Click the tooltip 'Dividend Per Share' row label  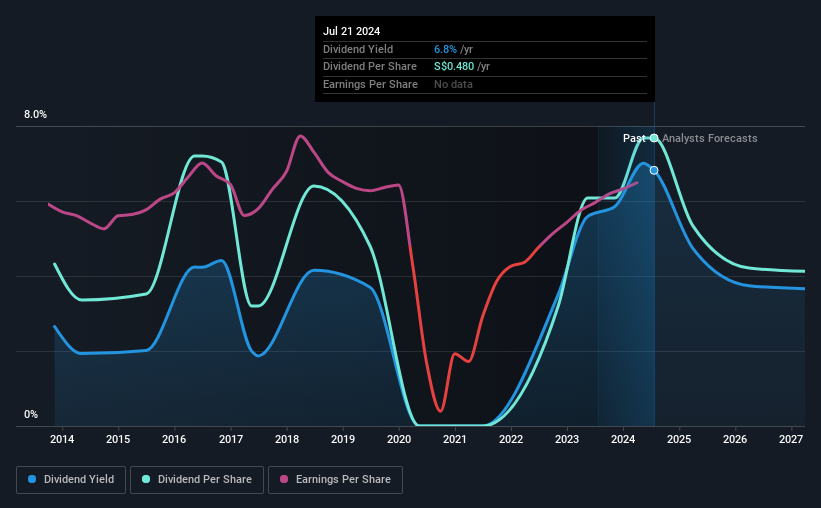point(370,67)
